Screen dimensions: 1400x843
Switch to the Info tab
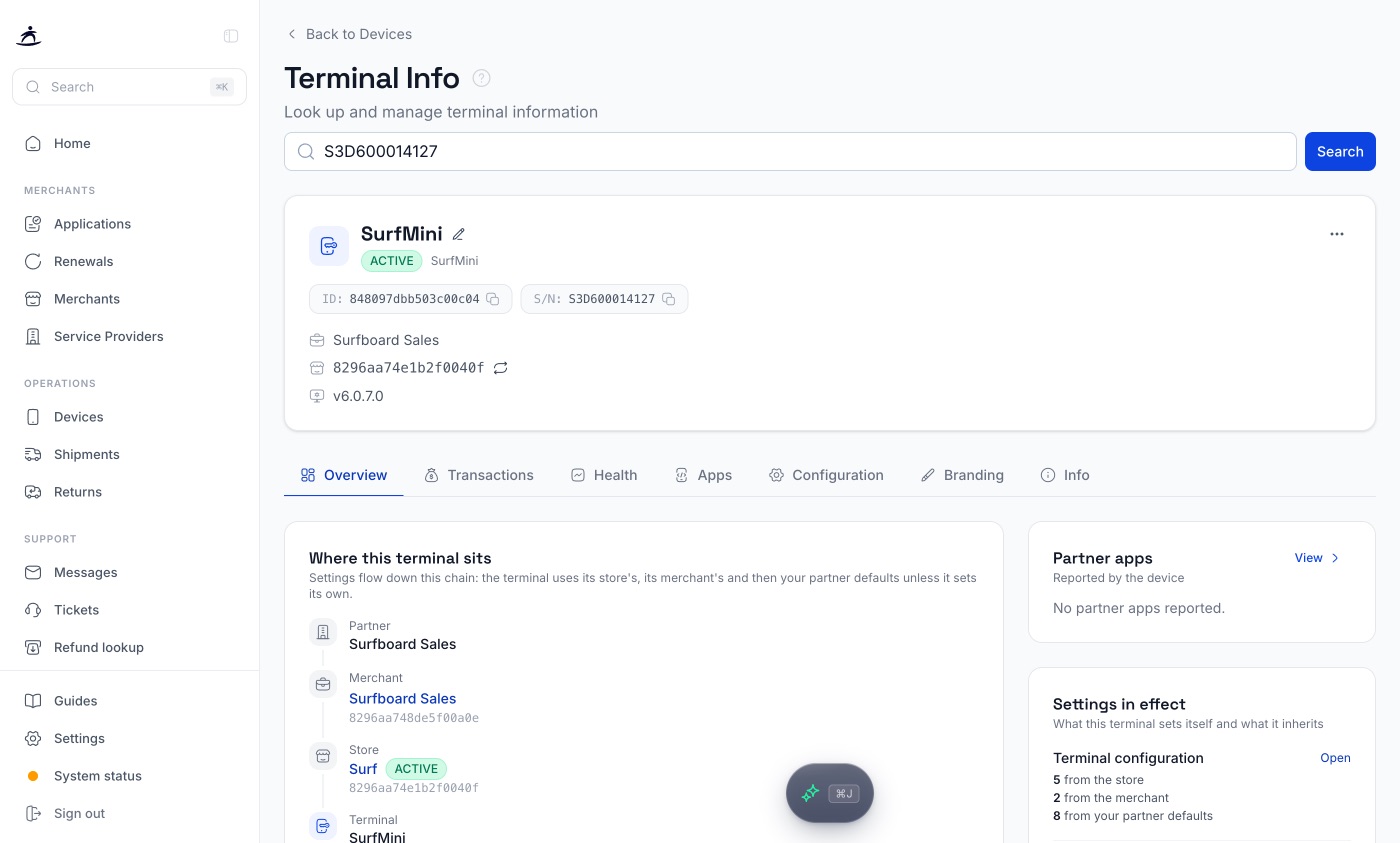pyautogui.click(x=1065, y=475)
